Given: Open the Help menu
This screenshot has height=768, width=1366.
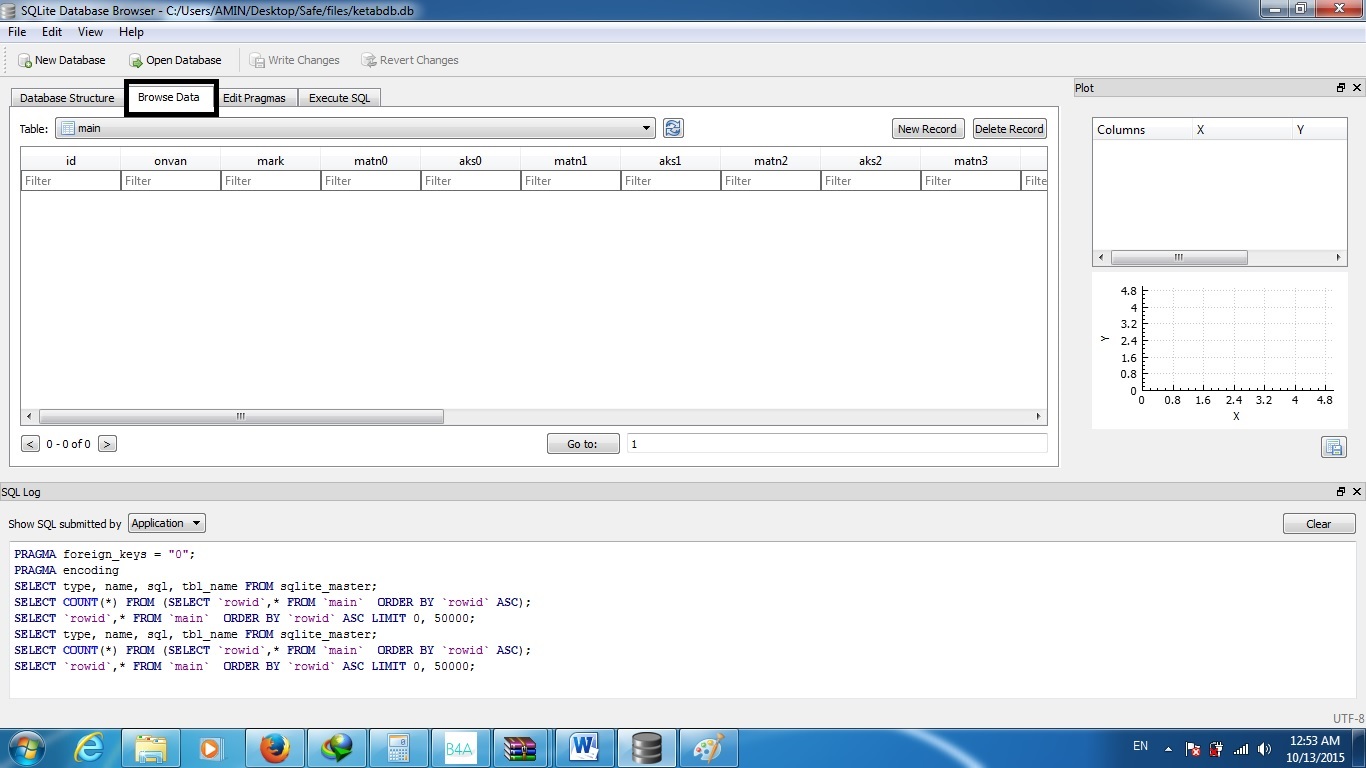Looking at the screenshot, I should tap(131, 32).
